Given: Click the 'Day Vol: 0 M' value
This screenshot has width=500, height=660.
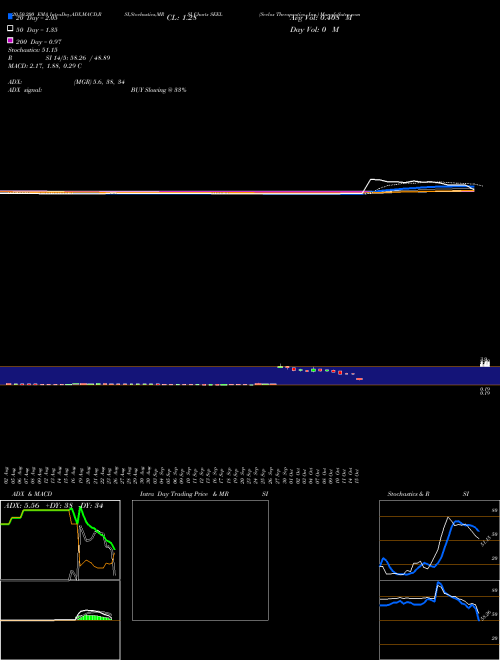Looking at the screenshot, I should tap(314, 30).
